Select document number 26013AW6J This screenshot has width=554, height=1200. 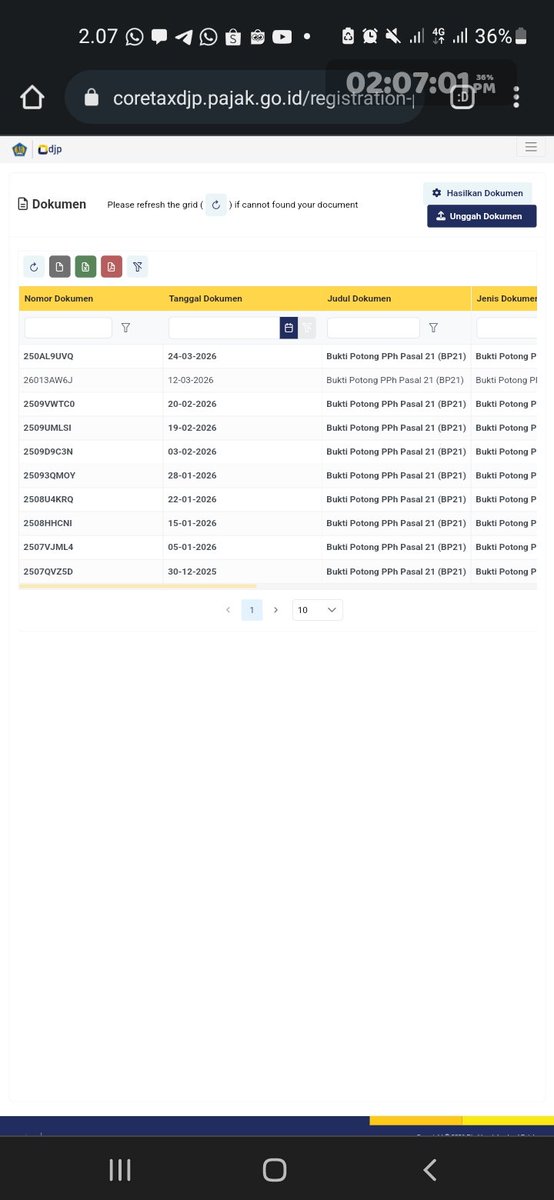pos(48,380)
